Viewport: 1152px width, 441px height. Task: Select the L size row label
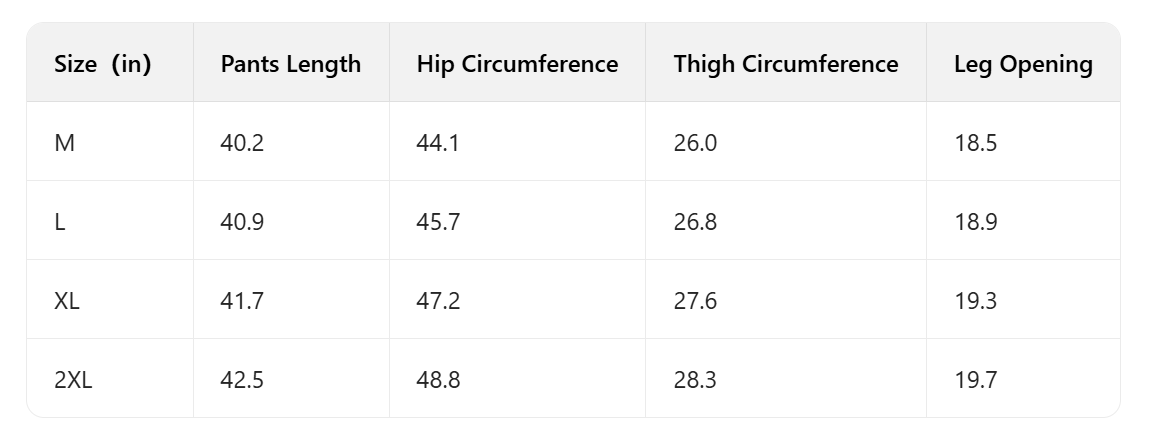point(60,222)
